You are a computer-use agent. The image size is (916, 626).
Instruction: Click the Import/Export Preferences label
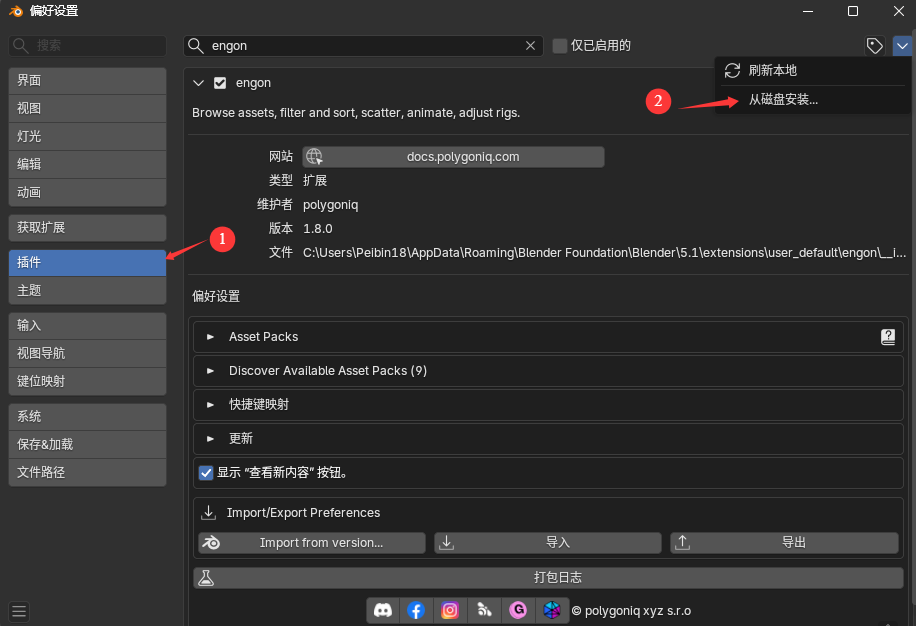click(x=303, y=513)
